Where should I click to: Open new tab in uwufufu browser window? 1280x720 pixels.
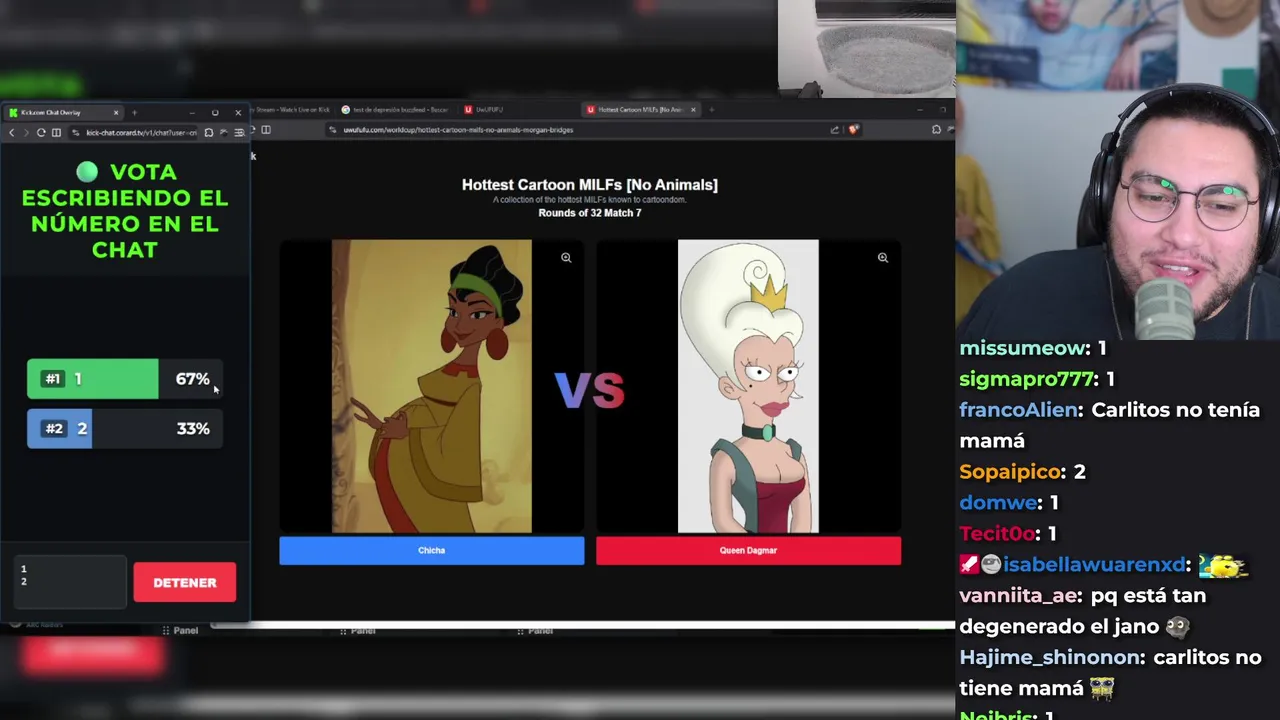point(712,109)
